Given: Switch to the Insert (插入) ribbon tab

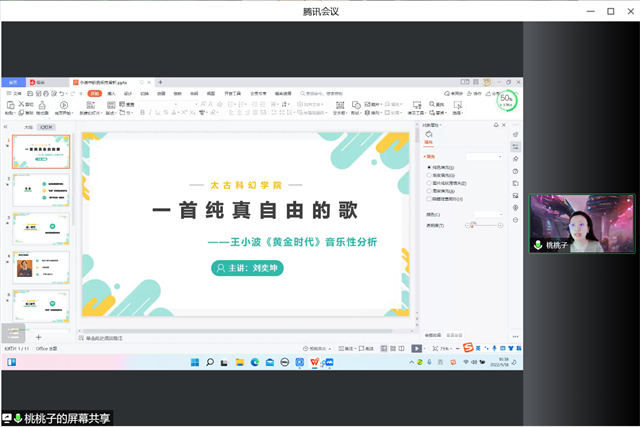Looking at the screenshot, I should point(111,93).
